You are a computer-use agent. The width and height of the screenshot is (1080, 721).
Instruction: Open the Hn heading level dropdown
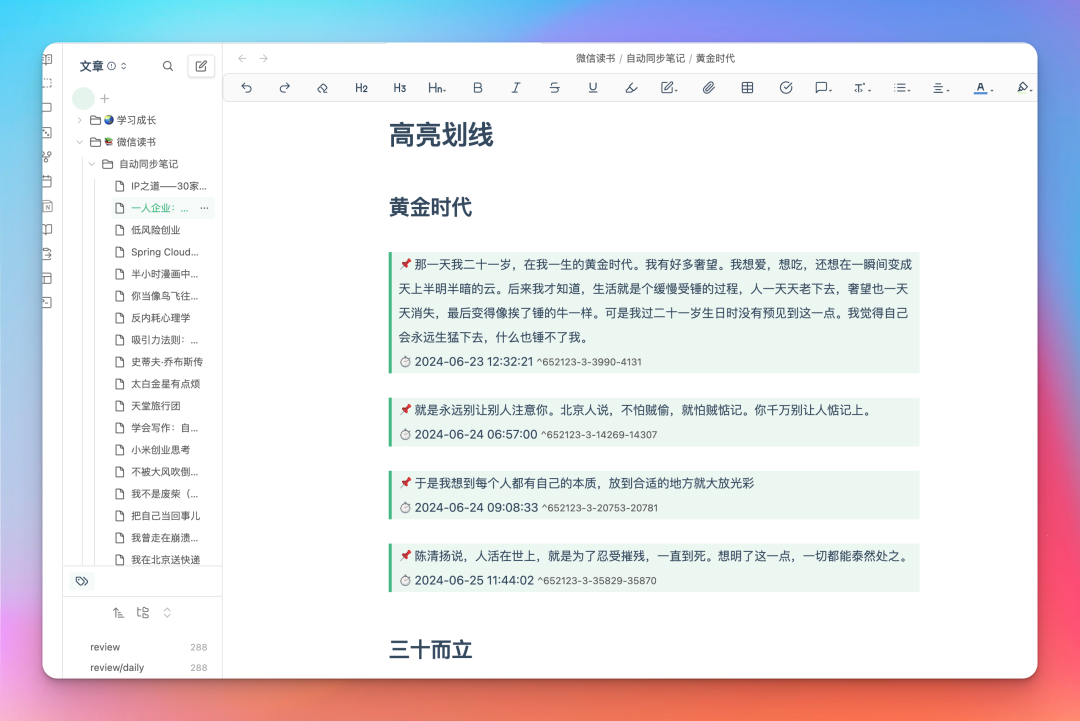437,88
